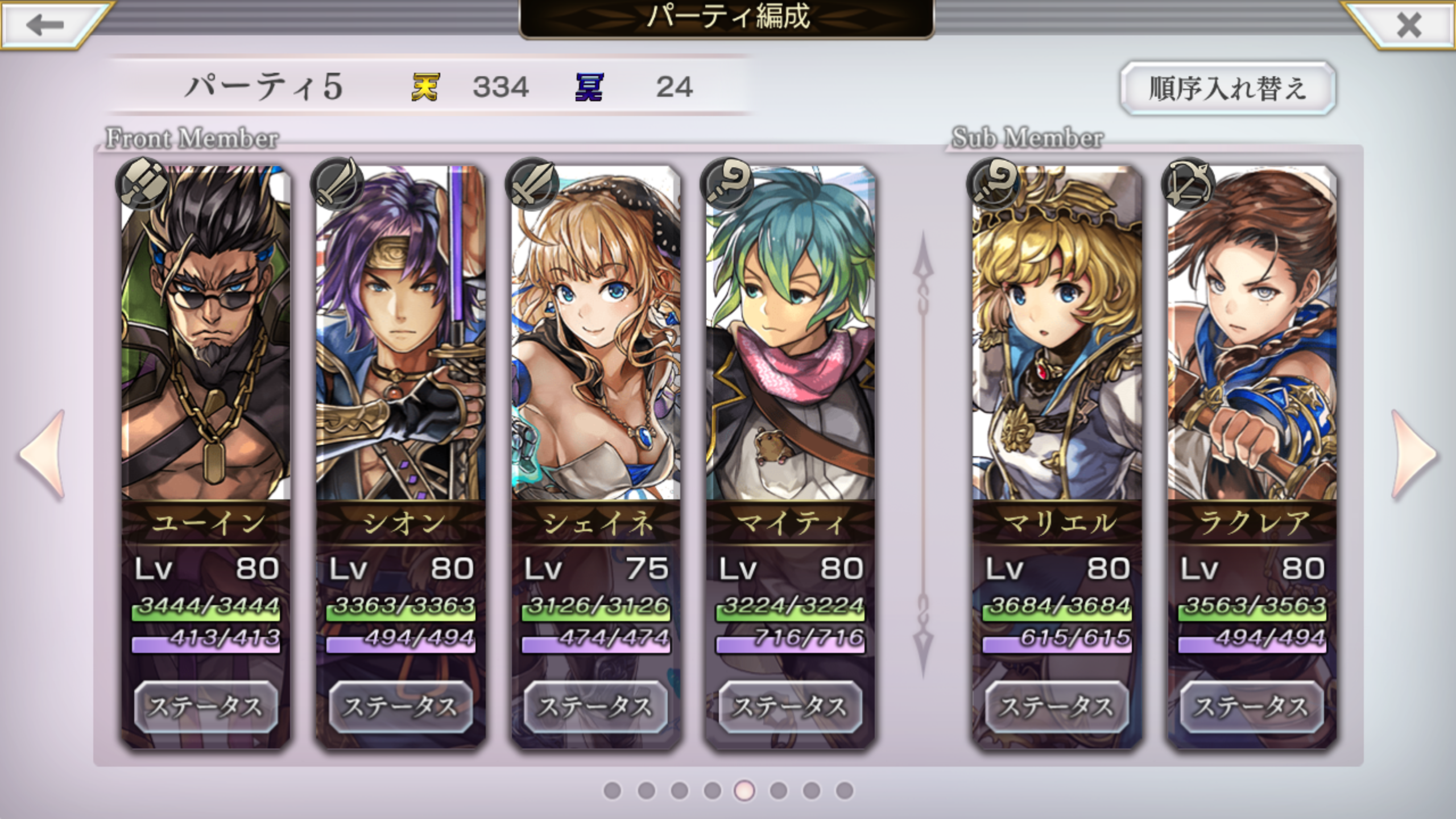
Task: Close the party screen with X
Action: click(1409, 25)
